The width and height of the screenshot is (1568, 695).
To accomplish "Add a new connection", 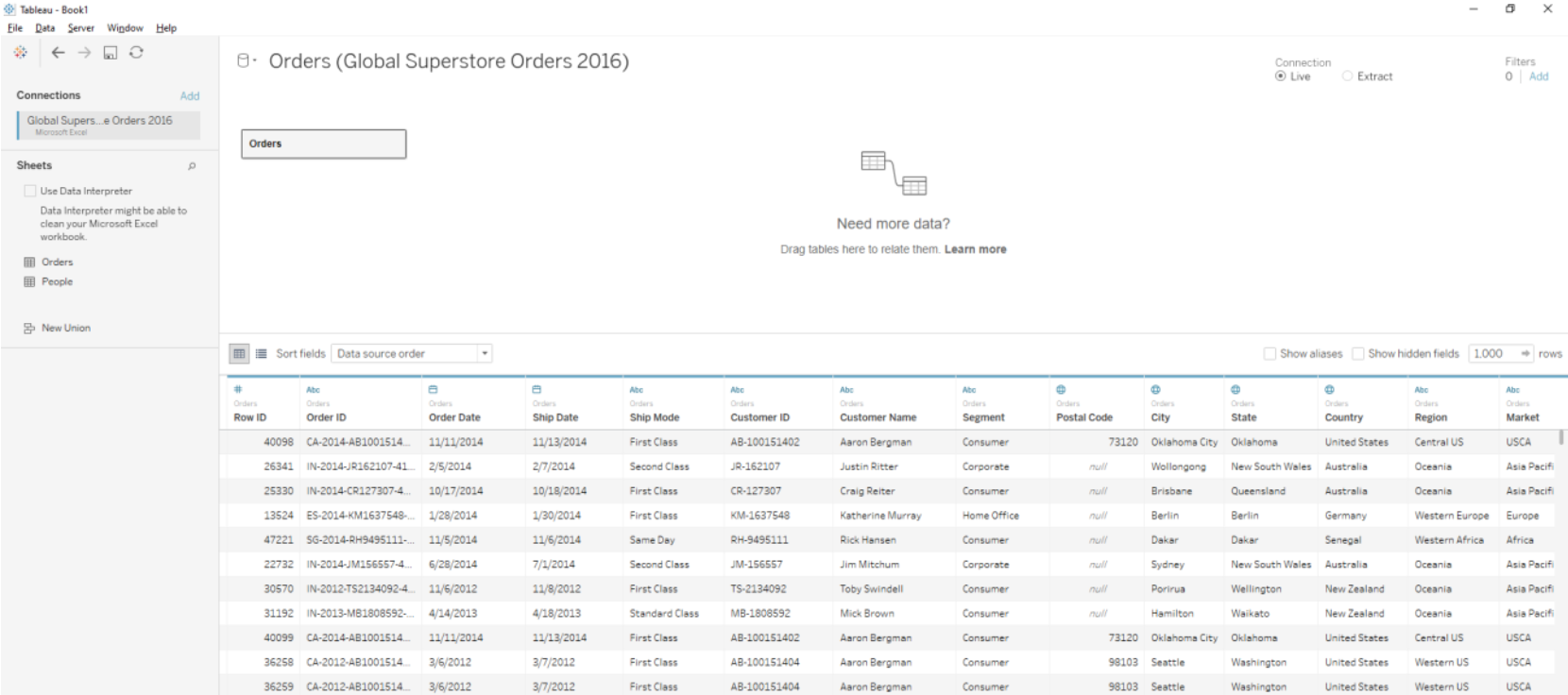I will [190, 95].
